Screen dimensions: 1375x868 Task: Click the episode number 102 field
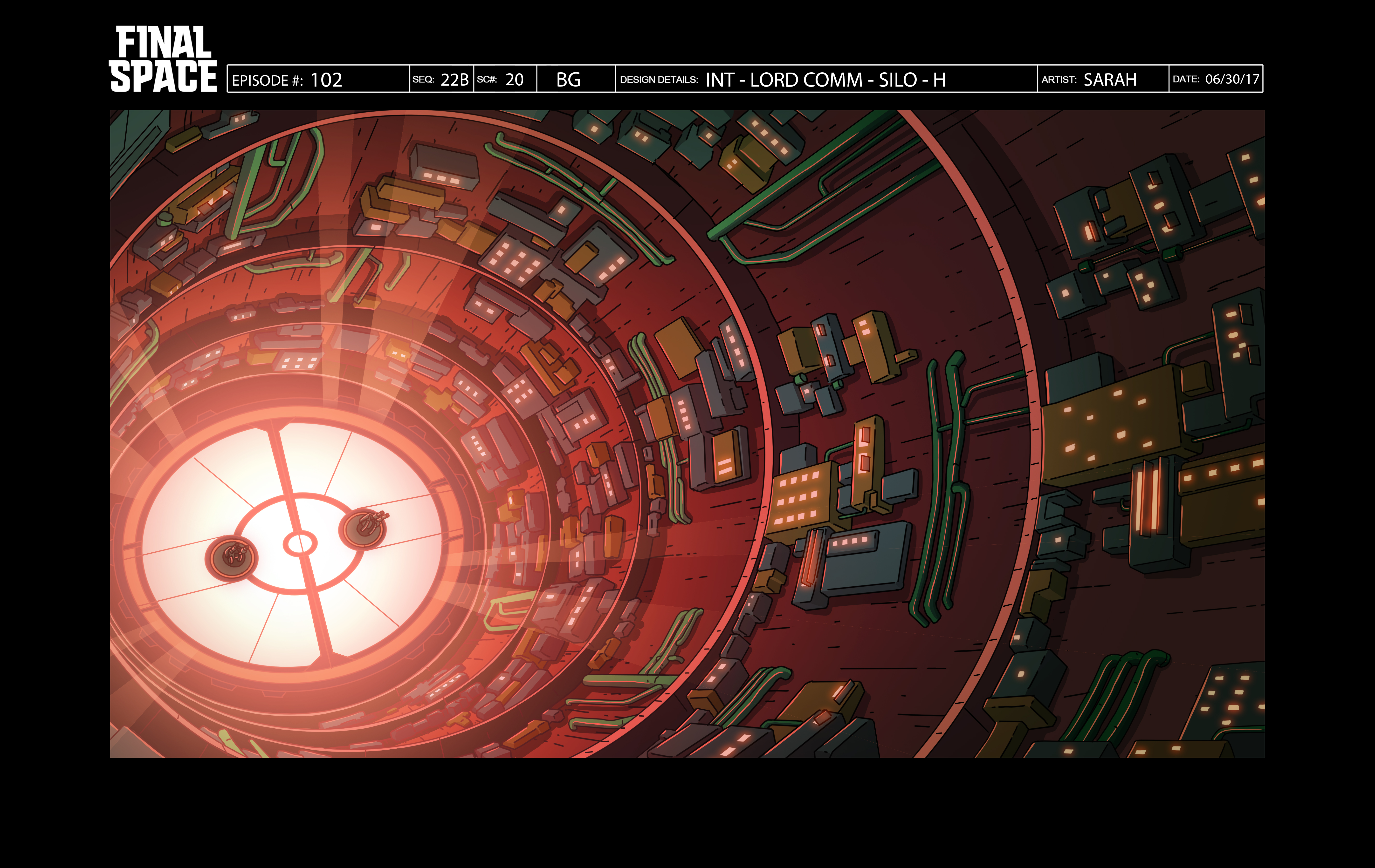pos(326,80)
